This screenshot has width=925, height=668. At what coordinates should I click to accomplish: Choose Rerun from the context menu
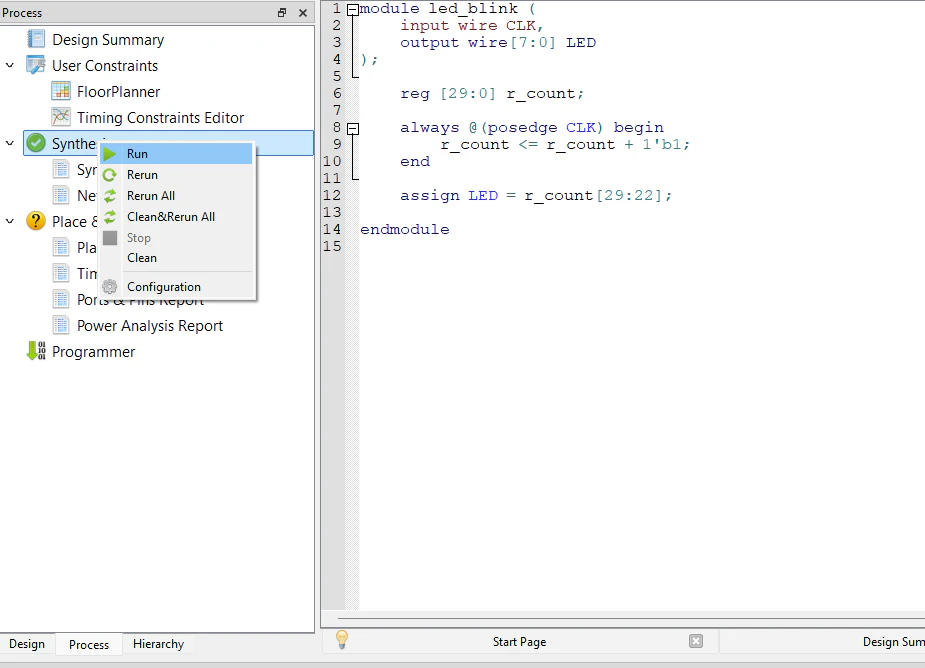pyautogui.click(x=178, y=175)
